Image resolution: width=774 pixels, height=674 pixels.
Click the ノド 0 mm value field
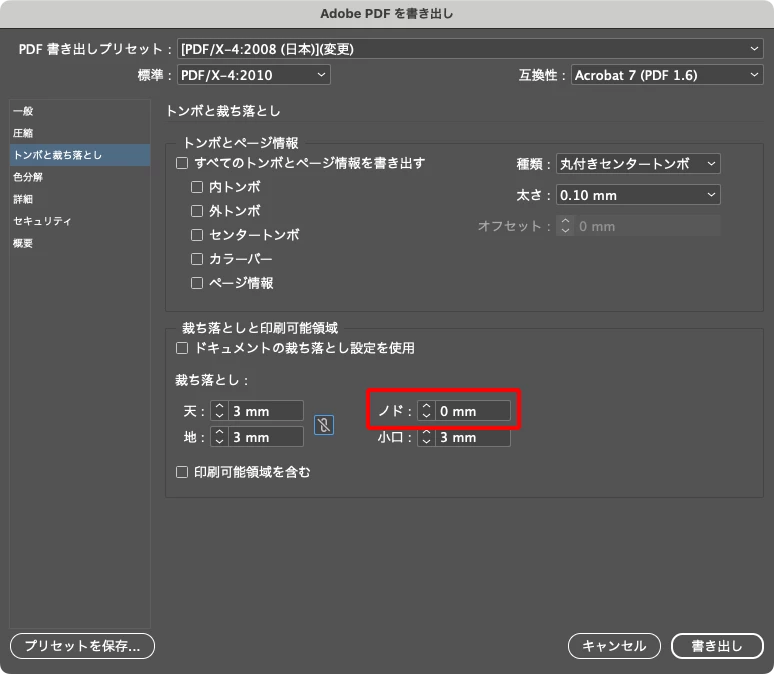click(x=472, y=411)
